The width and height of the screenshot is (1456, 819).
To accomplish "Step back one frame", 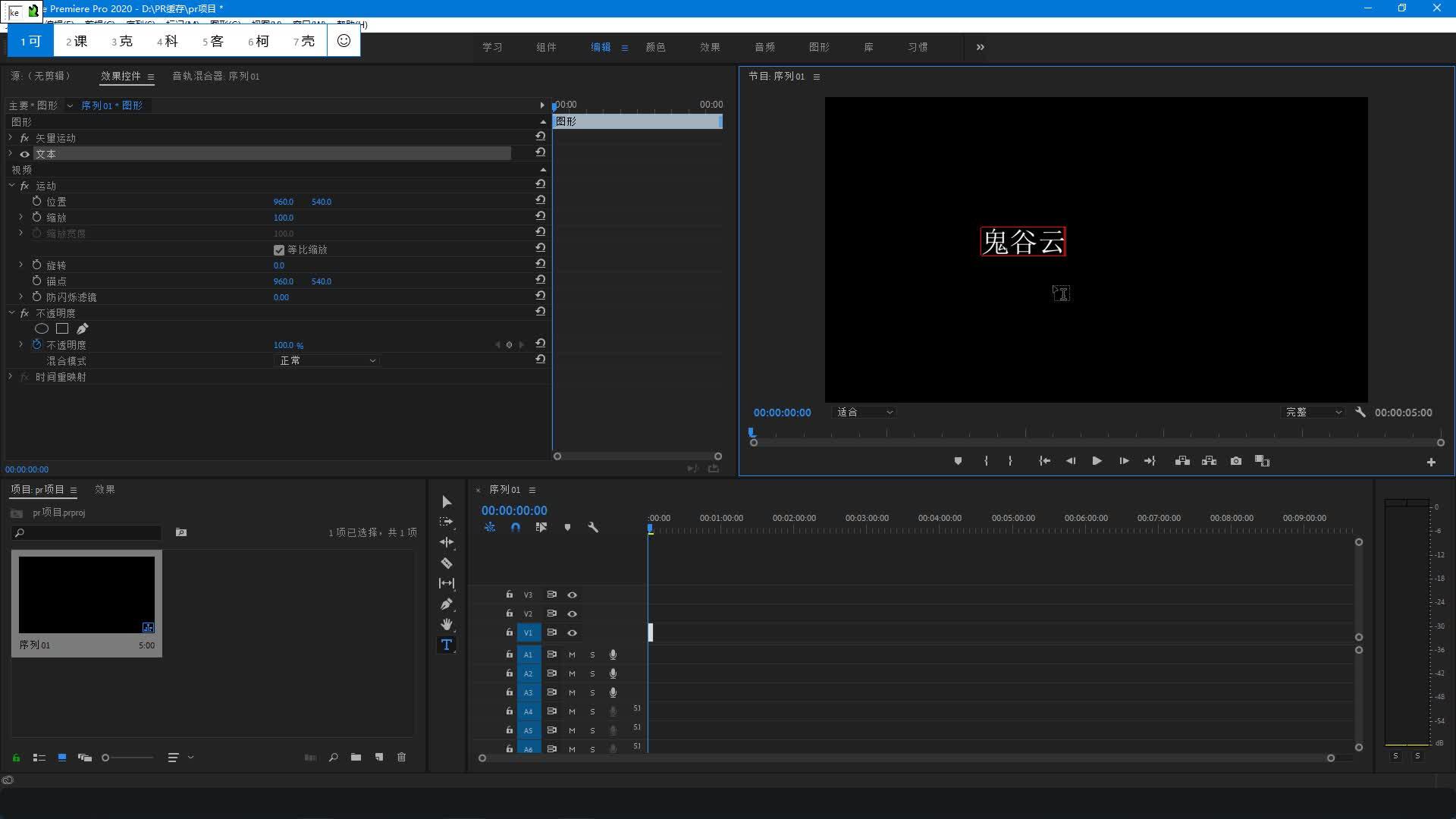I will [1071, 461].
